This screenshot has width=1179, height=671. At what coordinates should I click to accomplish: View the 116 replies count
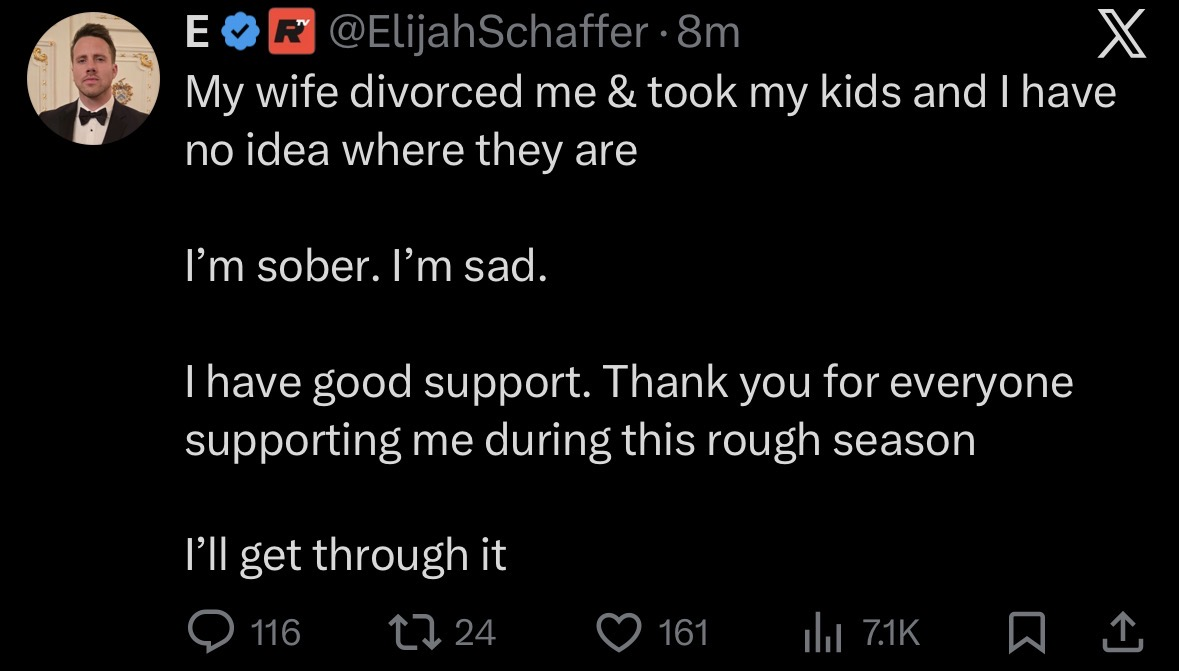(276, 632)
